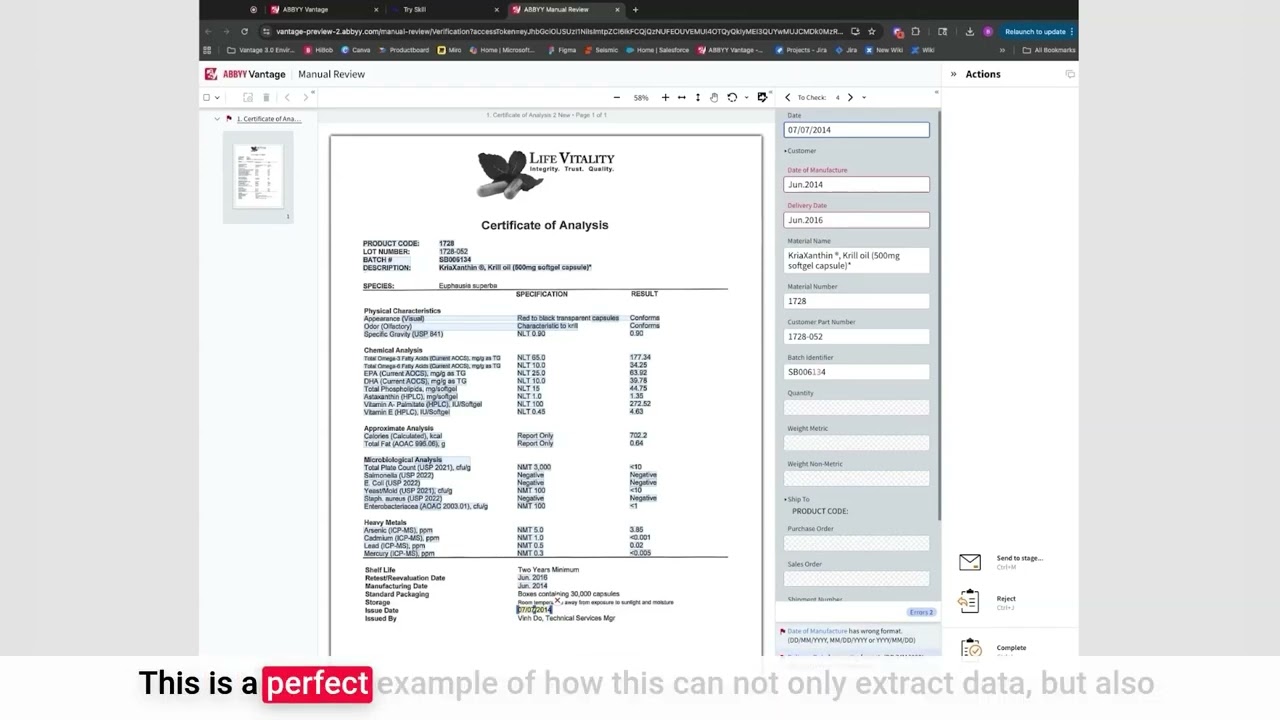Click the empty Sales Order field

pyautogui.click(x=856, y=579)
